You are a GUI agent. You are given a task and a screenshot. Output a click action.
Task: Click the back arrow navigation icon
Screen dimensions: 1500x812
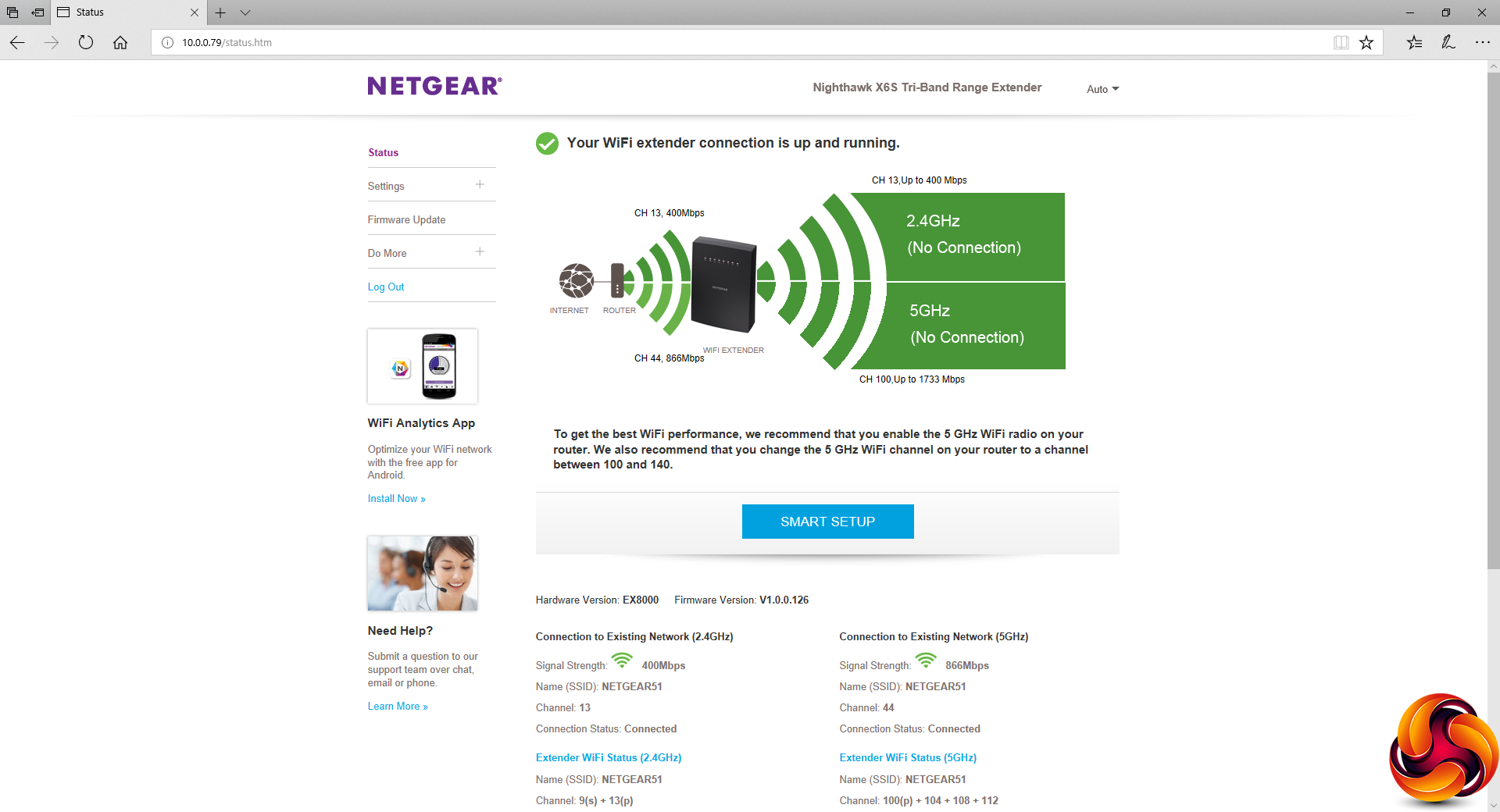click(x=17, y=42)
